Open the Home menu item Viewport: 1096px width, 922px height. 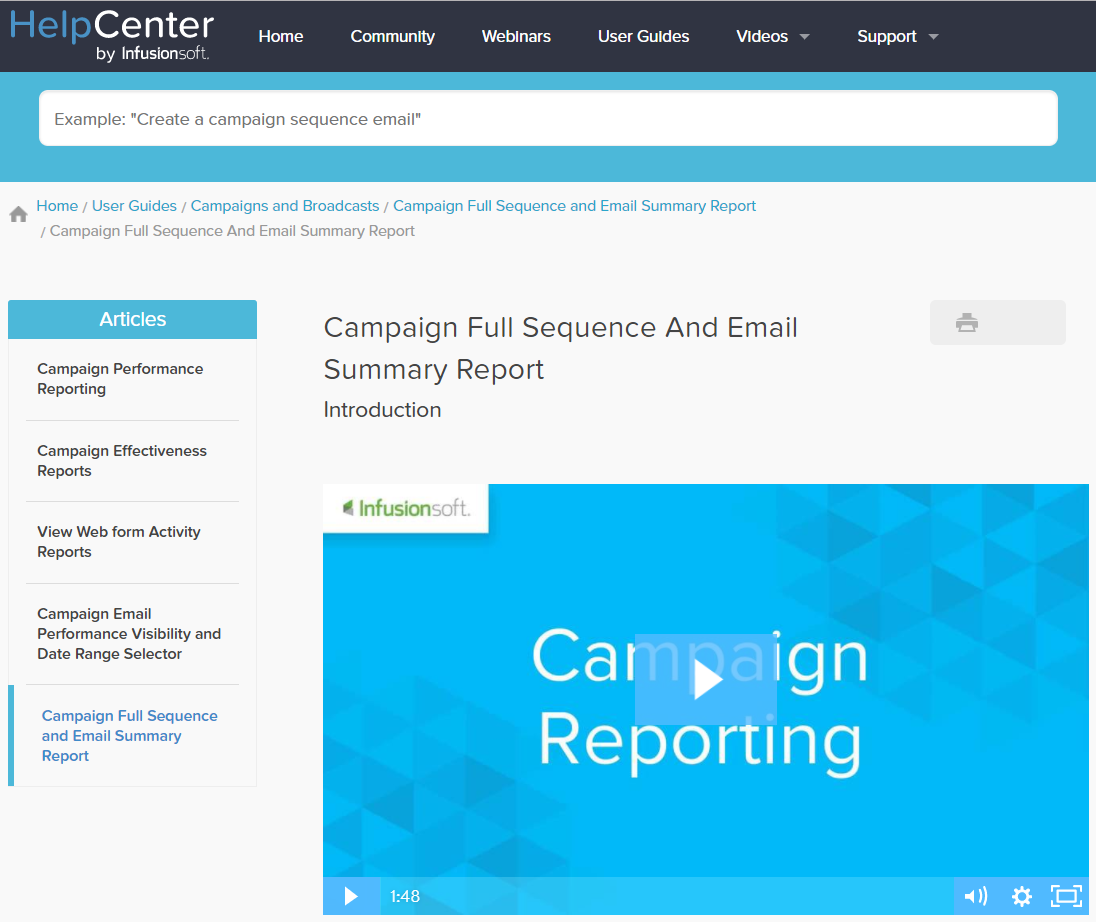[x=281, y=36]
